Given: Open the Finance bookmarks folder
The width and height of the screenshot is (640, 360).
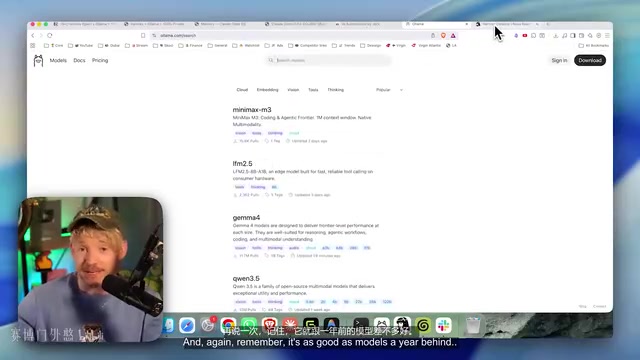Looking at the screenshot, I should [190, 45].
